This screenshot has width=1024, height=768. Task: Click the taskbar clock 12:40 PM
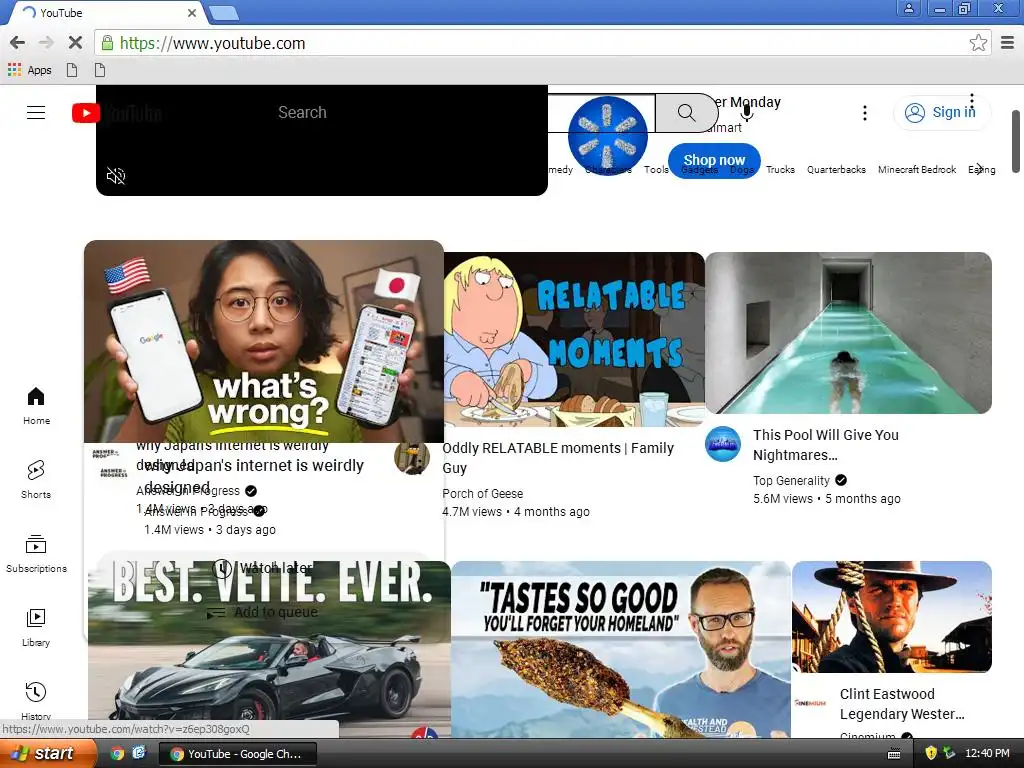[987, 754]
